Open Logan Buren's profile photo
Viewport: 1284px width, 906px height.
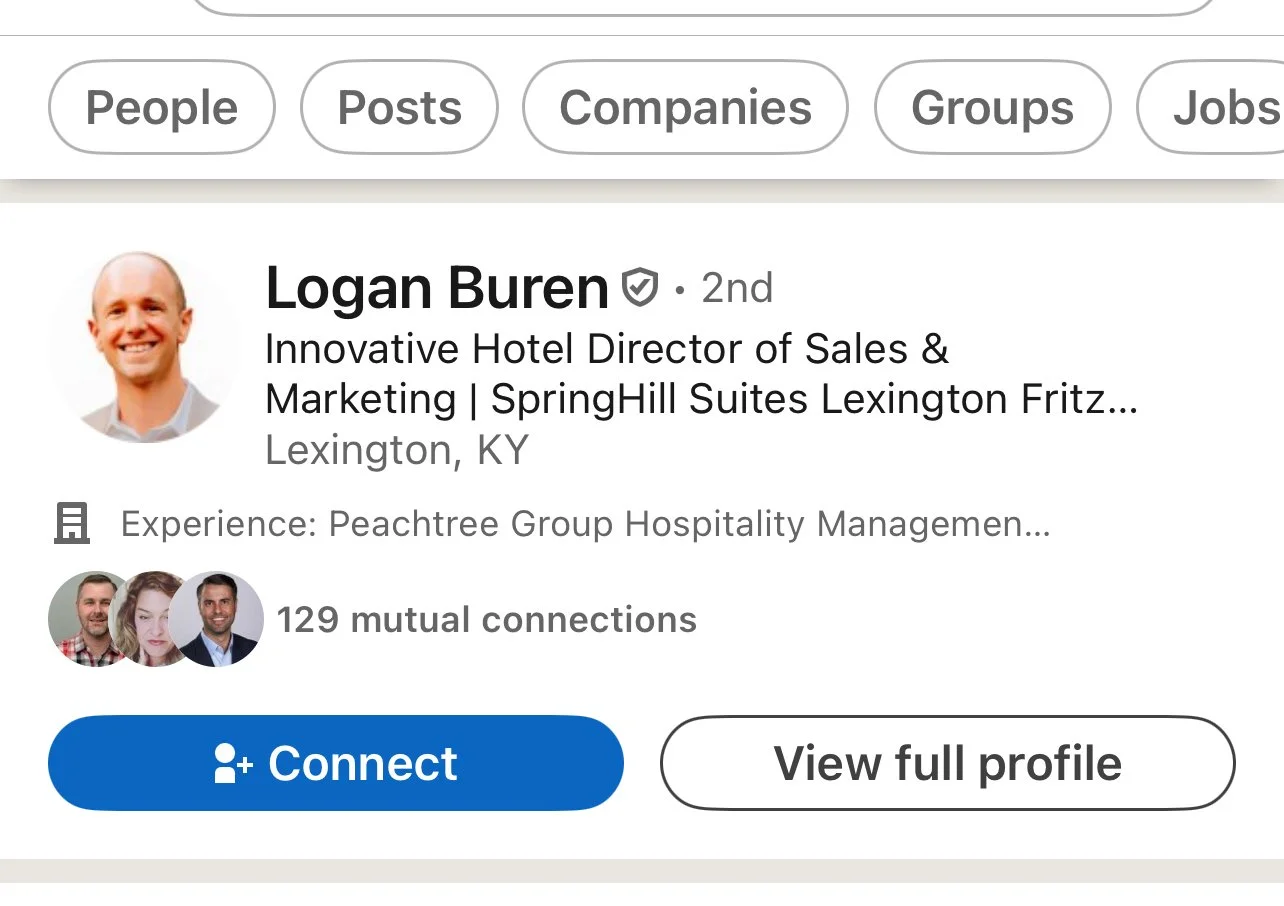tap(143, 346)
